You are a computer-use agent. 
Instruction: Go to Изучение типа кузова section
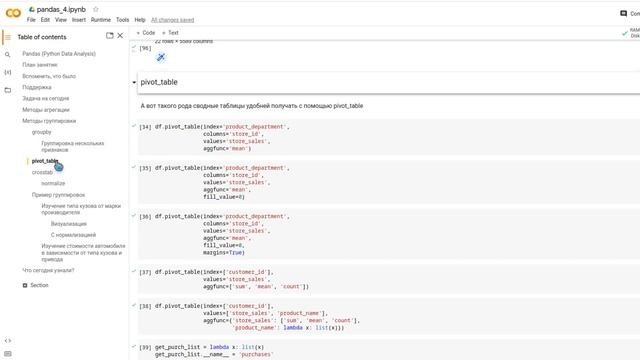coord(81,209)
